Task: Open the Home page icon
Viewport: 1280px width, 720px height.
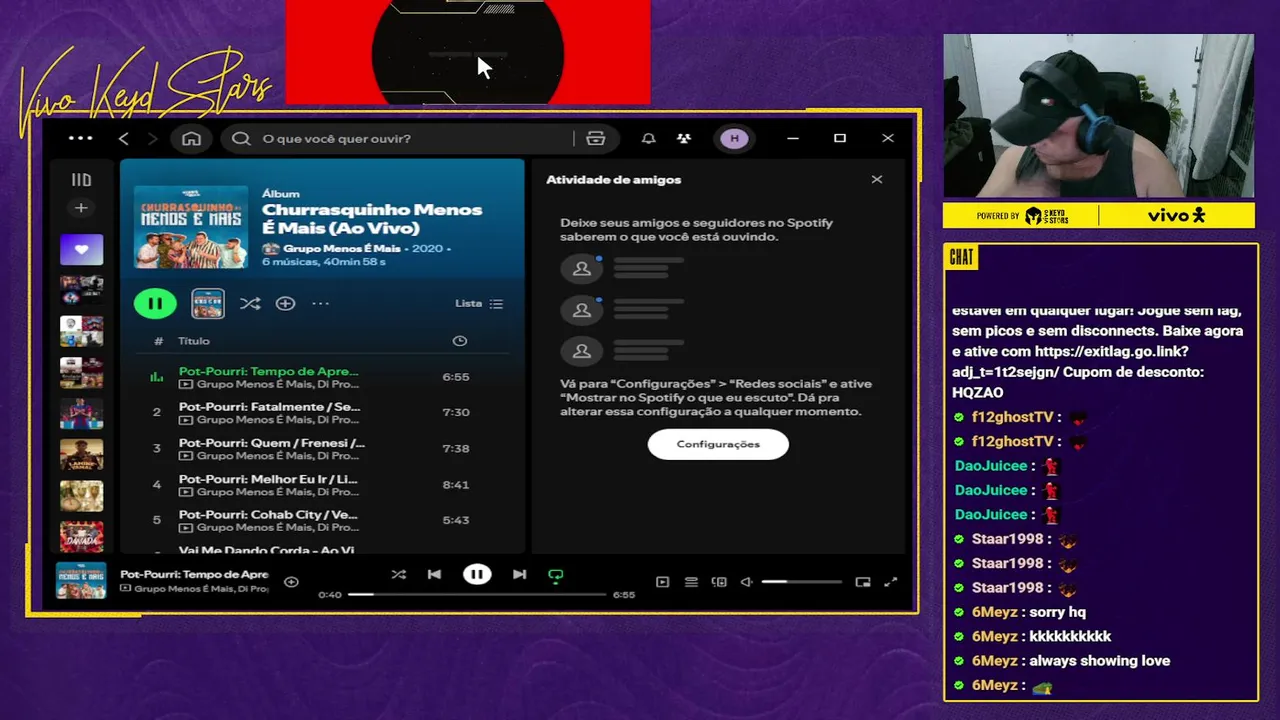Action: (191, 138)
